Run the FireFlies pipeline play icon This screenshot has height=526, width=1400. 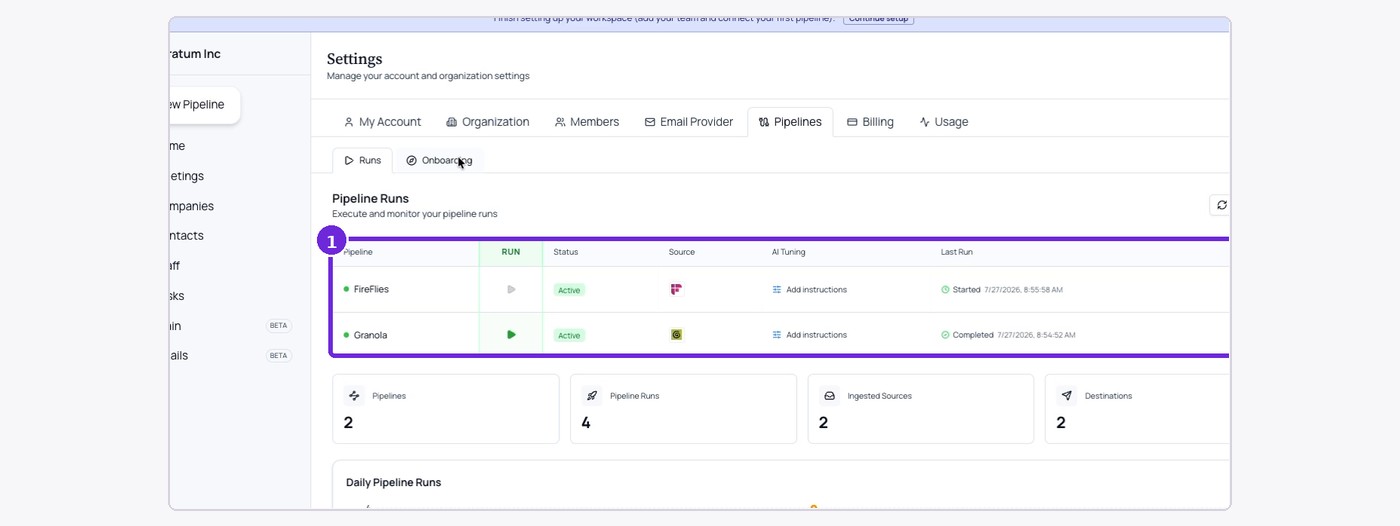point(511,289)
